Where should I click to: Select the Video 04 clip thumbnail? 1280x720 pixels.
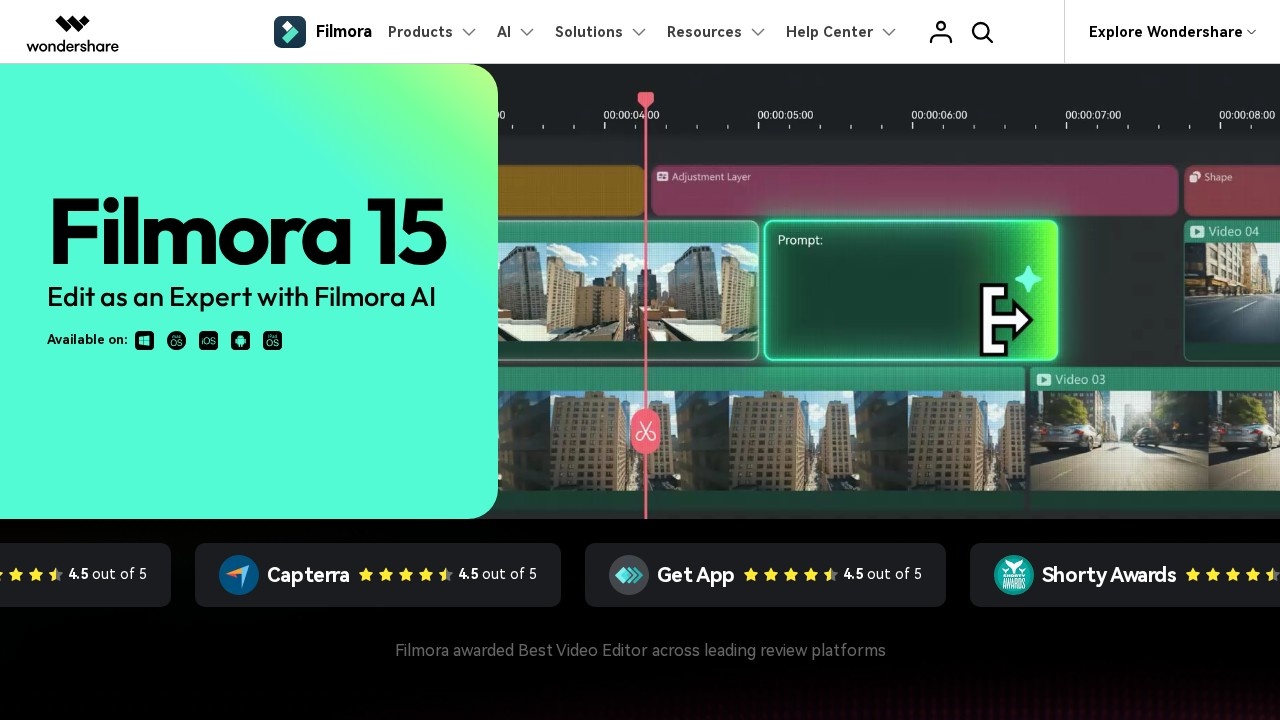(x=1232, y=290)
